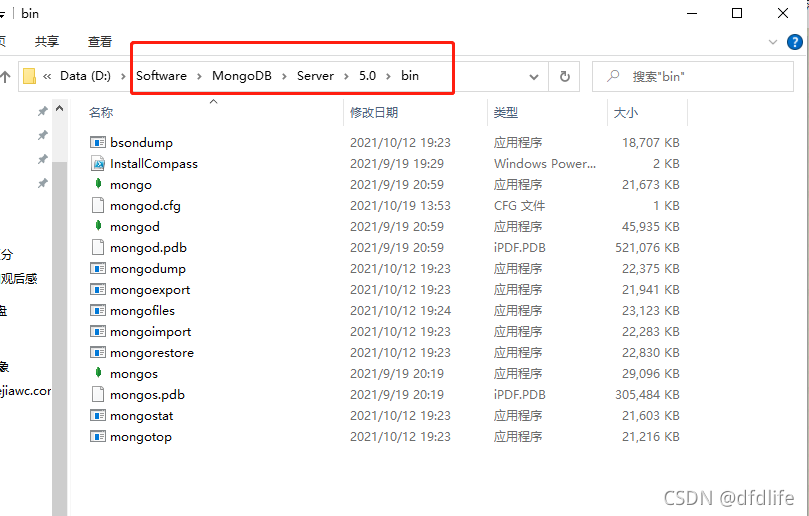The width and height of the screenshot is (809, 516).
Task: Open the 查看 ribbon tab
Action: click(x=100, y=41)
